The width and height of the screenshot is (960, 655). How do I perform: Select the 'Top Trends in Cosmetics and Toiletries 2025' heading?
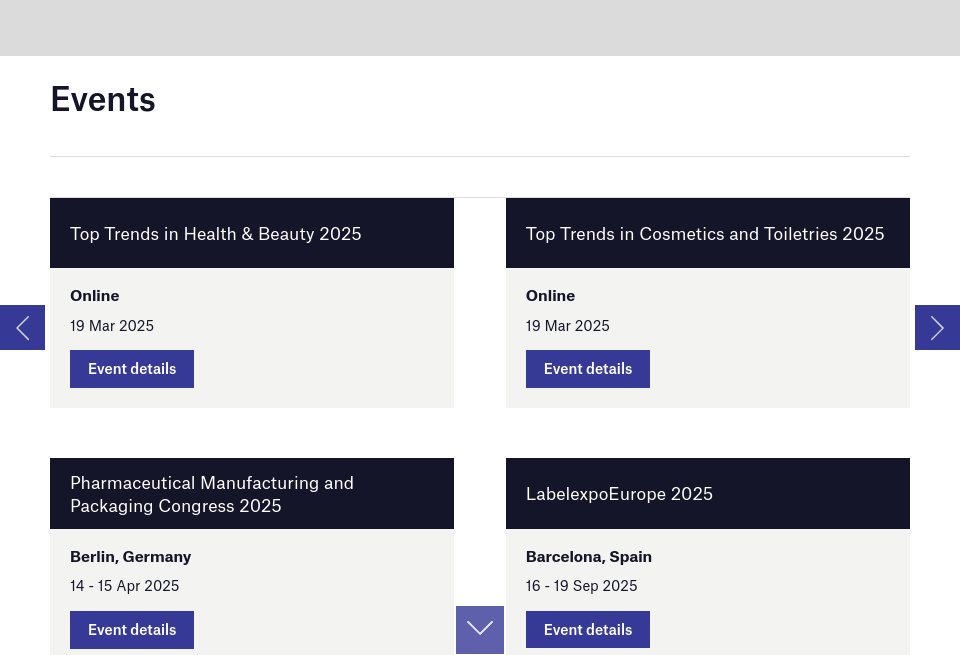point(705,234)
